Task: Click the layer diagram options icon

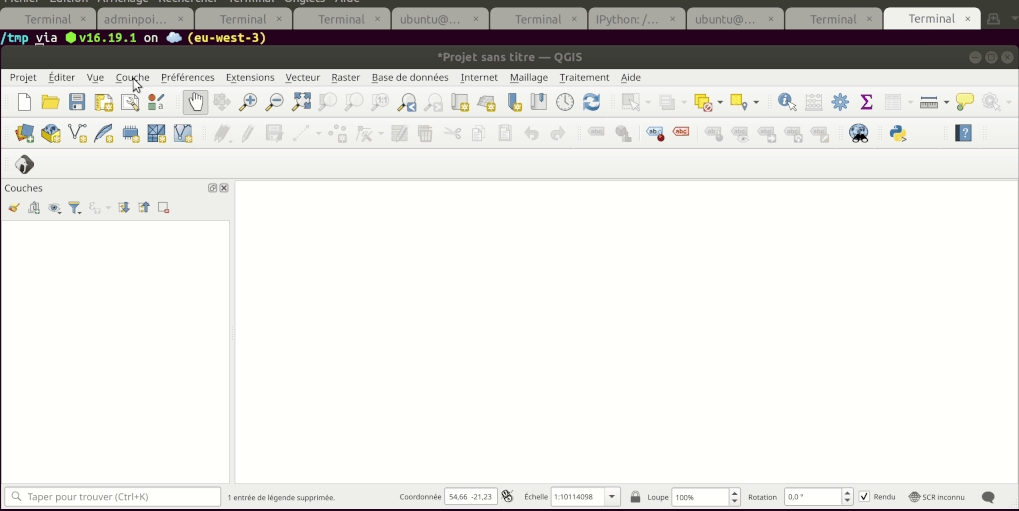Action: (623, 133)
